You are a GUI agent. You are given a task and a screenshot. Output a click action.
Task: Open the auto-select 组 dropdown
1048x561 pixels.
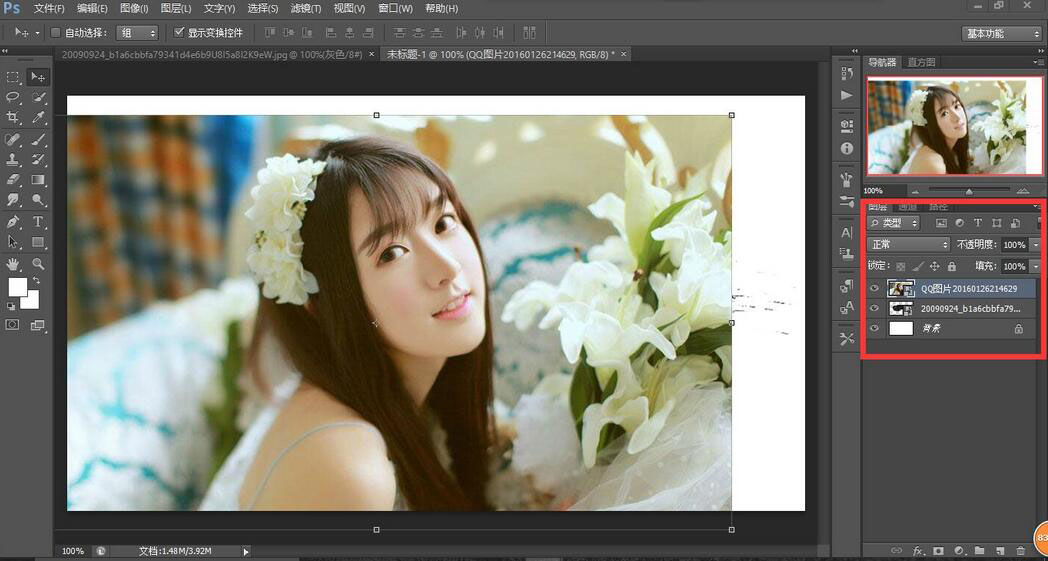(x=137, y=33)
